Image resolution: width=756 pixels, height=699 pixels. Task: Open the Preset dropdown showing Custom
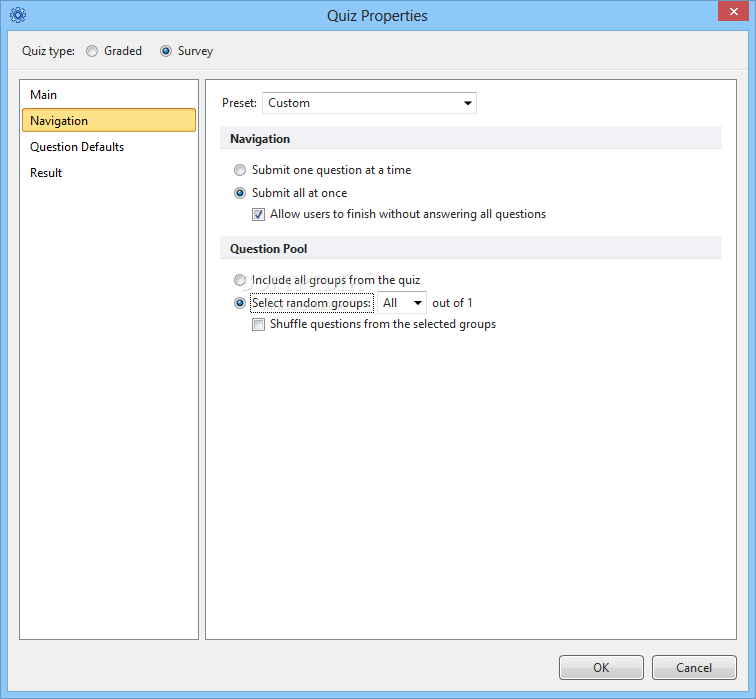tap(369, 103)
